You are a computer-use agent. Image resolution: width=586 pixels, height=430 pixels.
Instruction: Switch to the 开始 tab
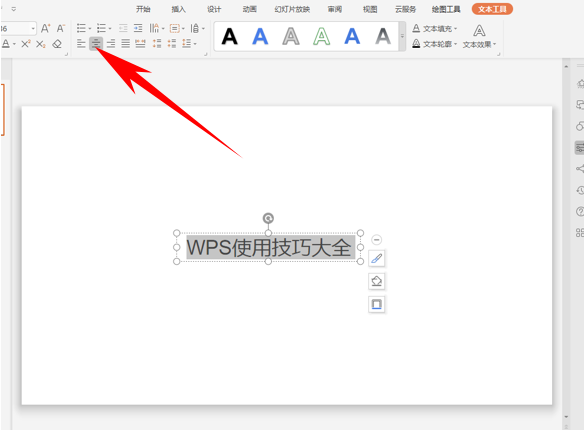[143, 9]
